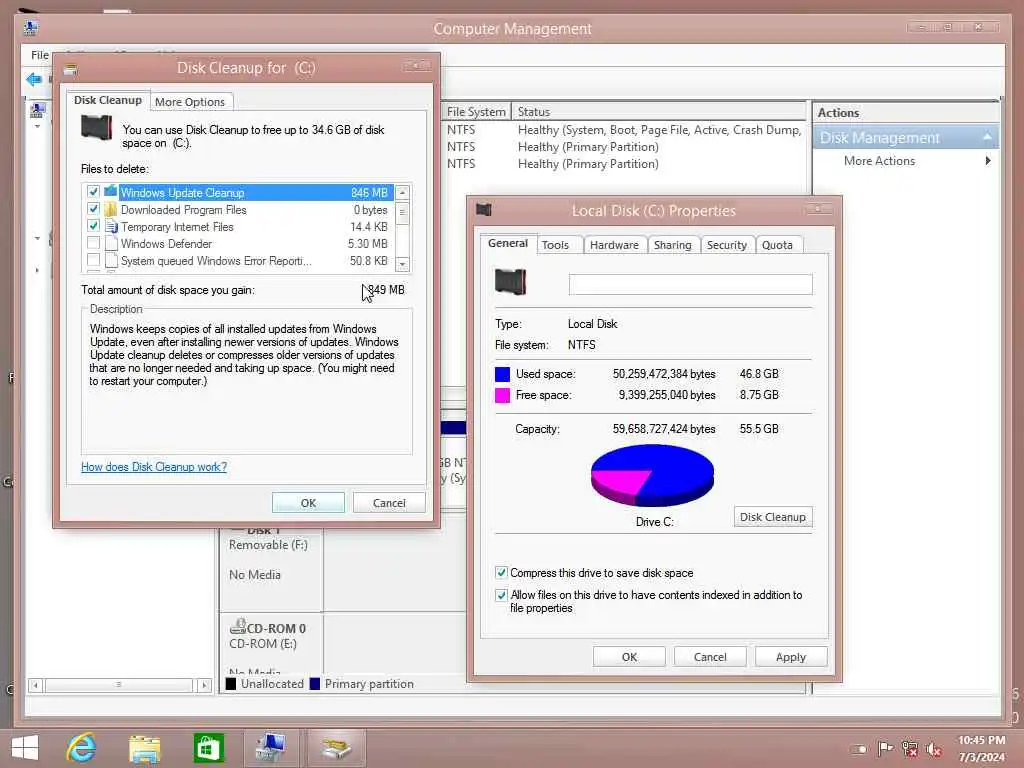Open the Sharing tab in Properties
The width and height of the screenshot is (1024, 768).
click(x=673, y=245)
